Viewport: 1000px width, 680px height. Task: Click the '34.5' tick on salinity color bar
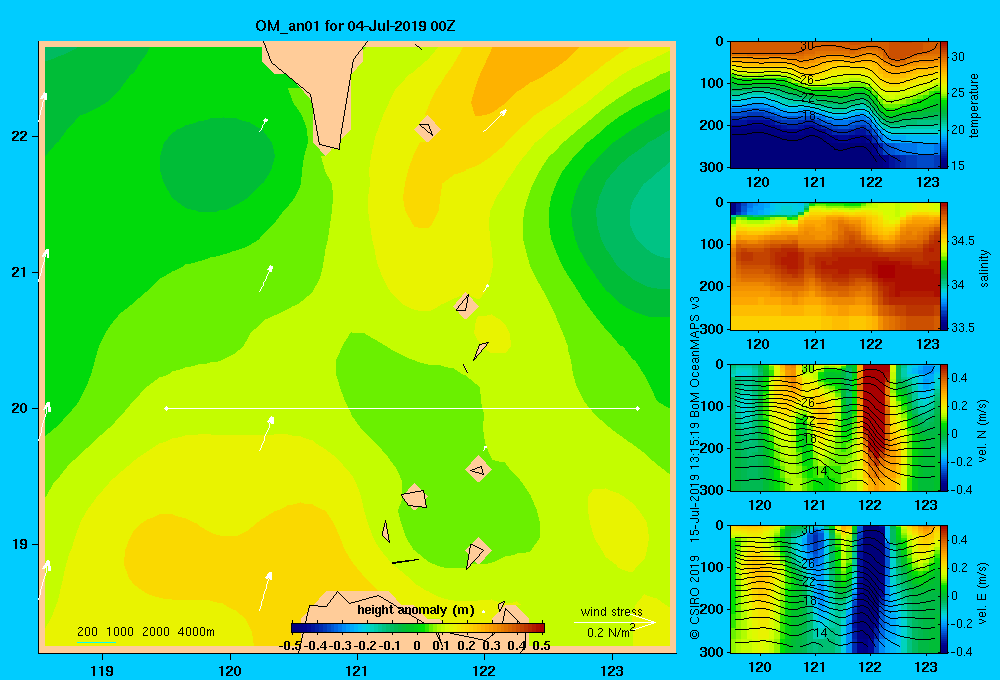(962, 240)
